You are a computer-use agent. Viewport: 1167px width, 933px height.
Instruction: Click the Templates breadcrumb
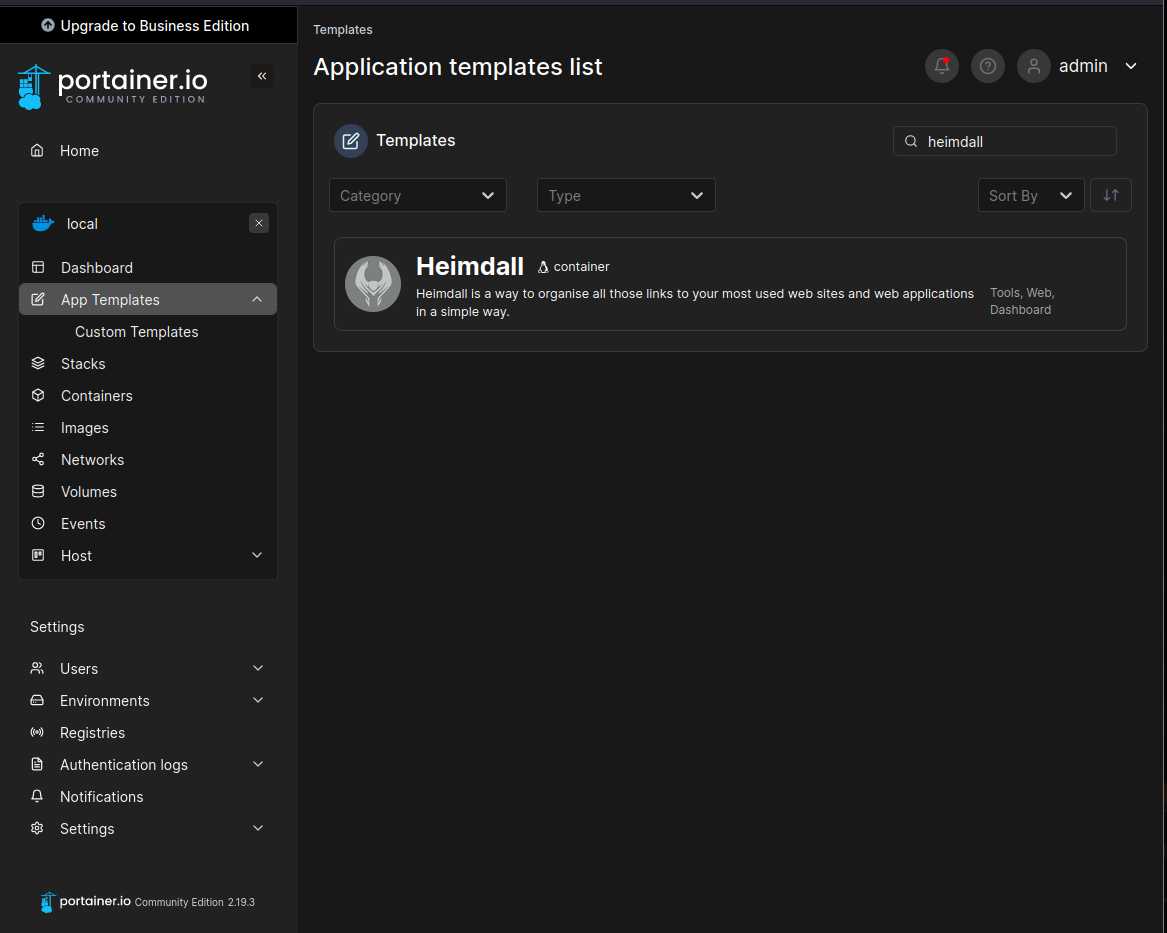click(342, 30)
